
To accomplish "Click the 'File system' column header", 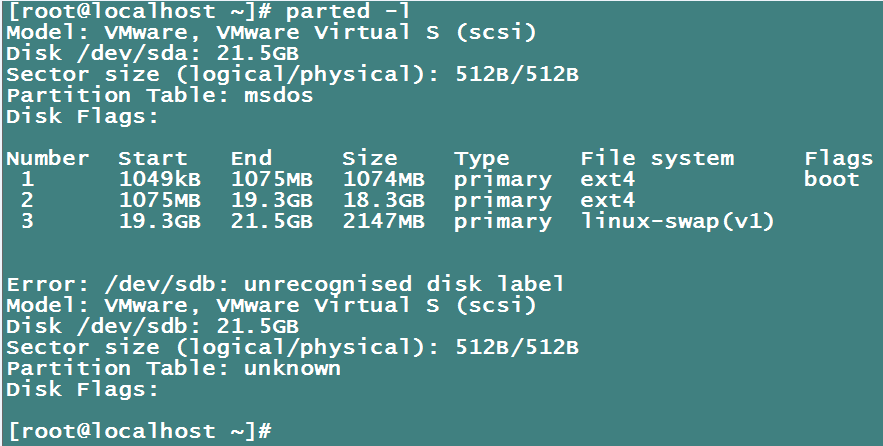I will tap(656, 158).
